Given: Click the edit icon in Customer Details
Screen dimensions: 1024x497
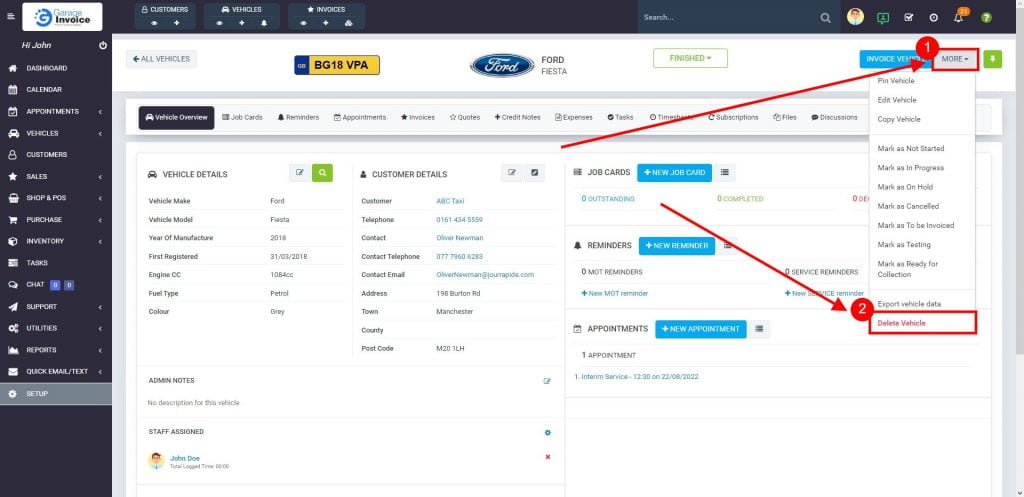Looking at the screenshot, I should (x=512, y=173).
